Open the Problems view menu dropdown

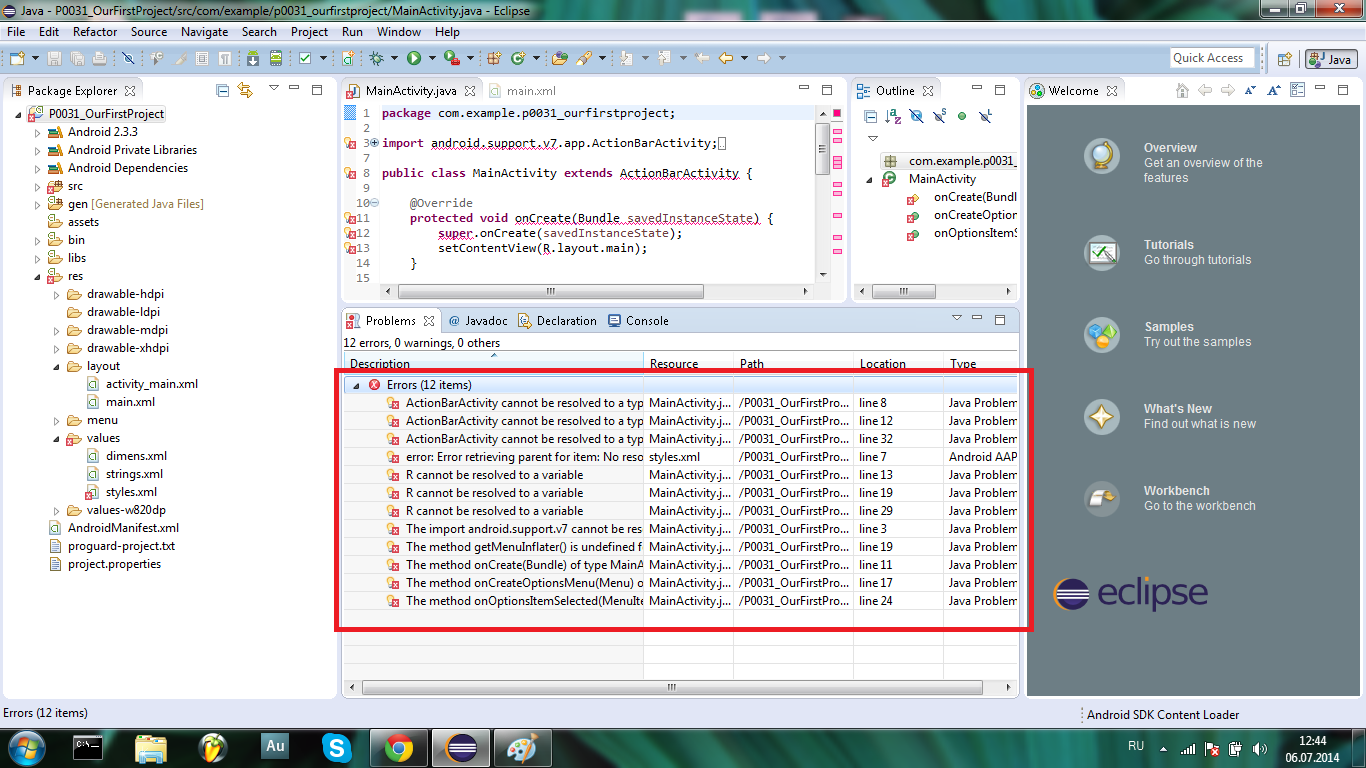tap(956, 320)
